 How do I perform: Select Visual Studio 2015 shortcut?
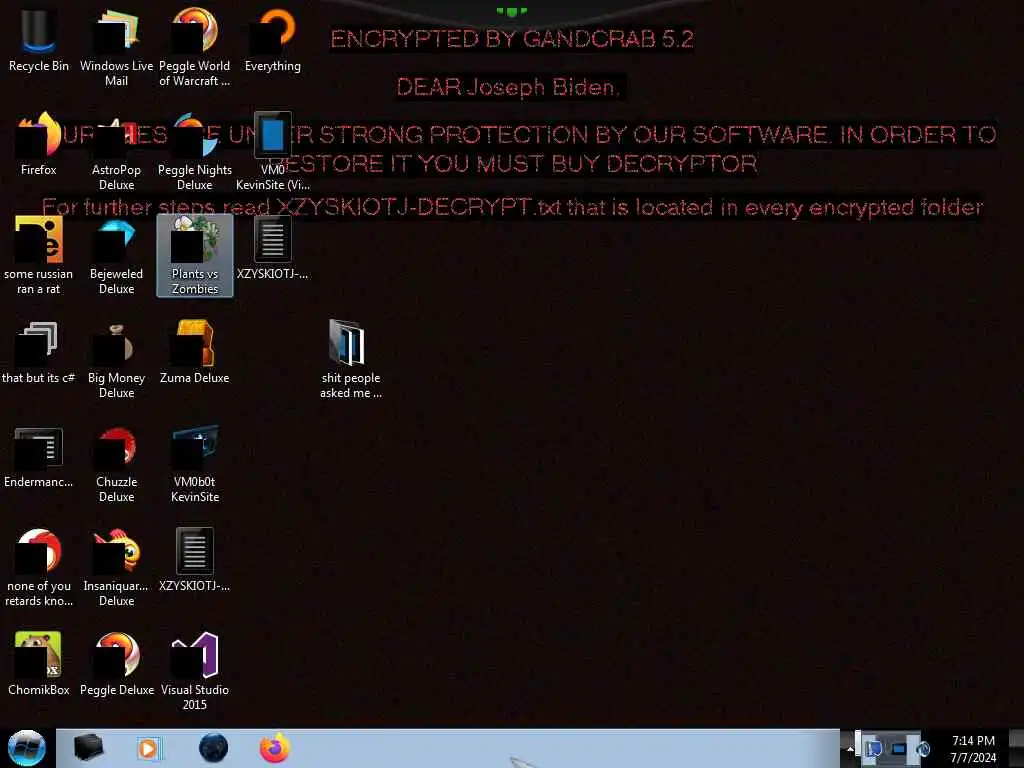tap(195, 671)
